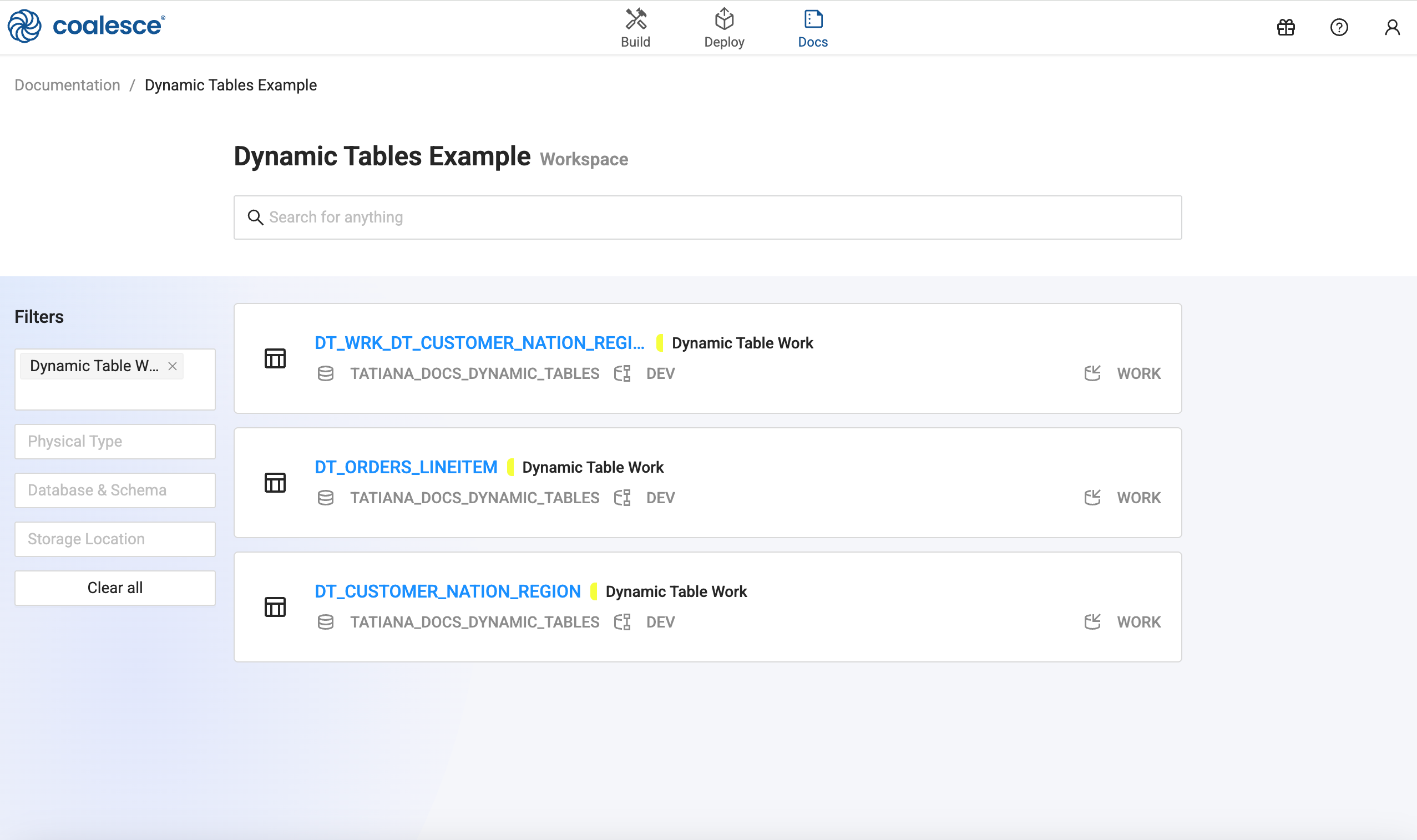Open the Database & Schema filter dropdown
This screenshot has width=1417, height=840.
115,490
